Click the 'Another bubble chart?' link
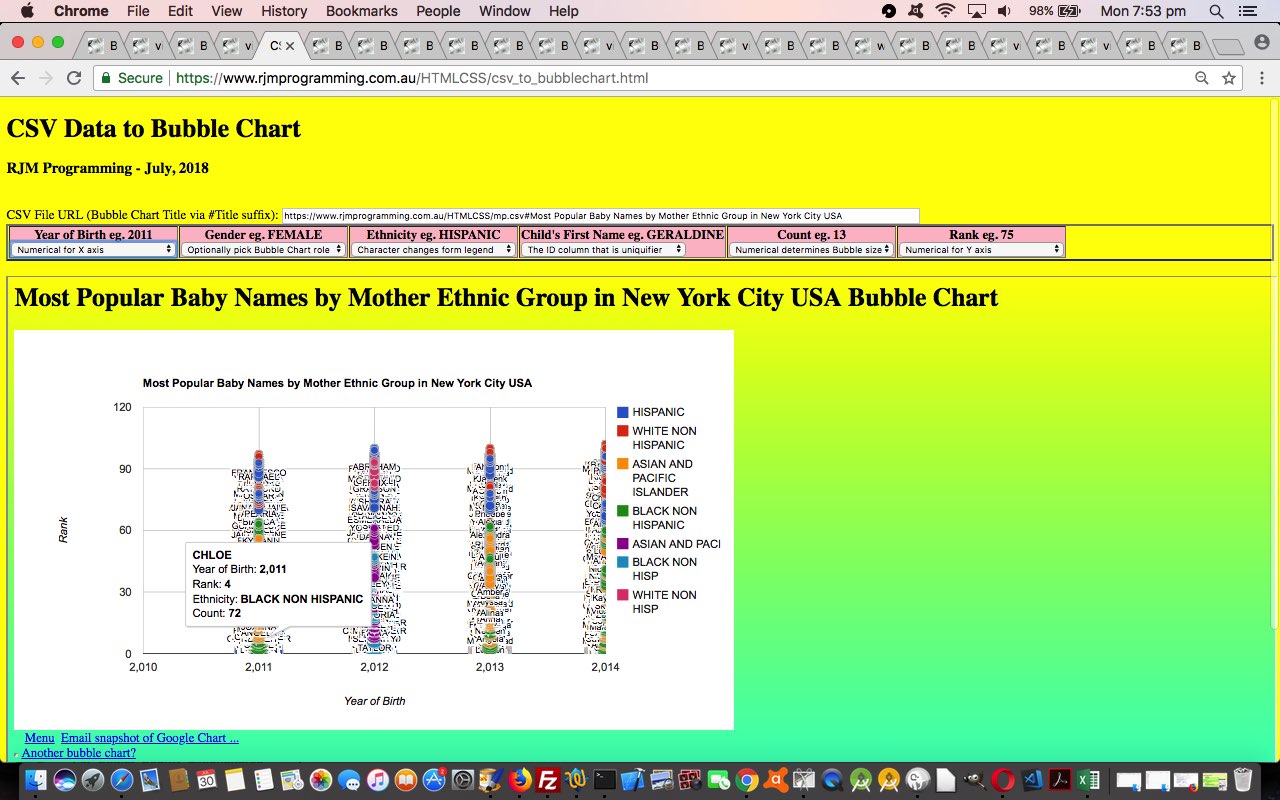1280x800 pixels. [x=78, y=753]
